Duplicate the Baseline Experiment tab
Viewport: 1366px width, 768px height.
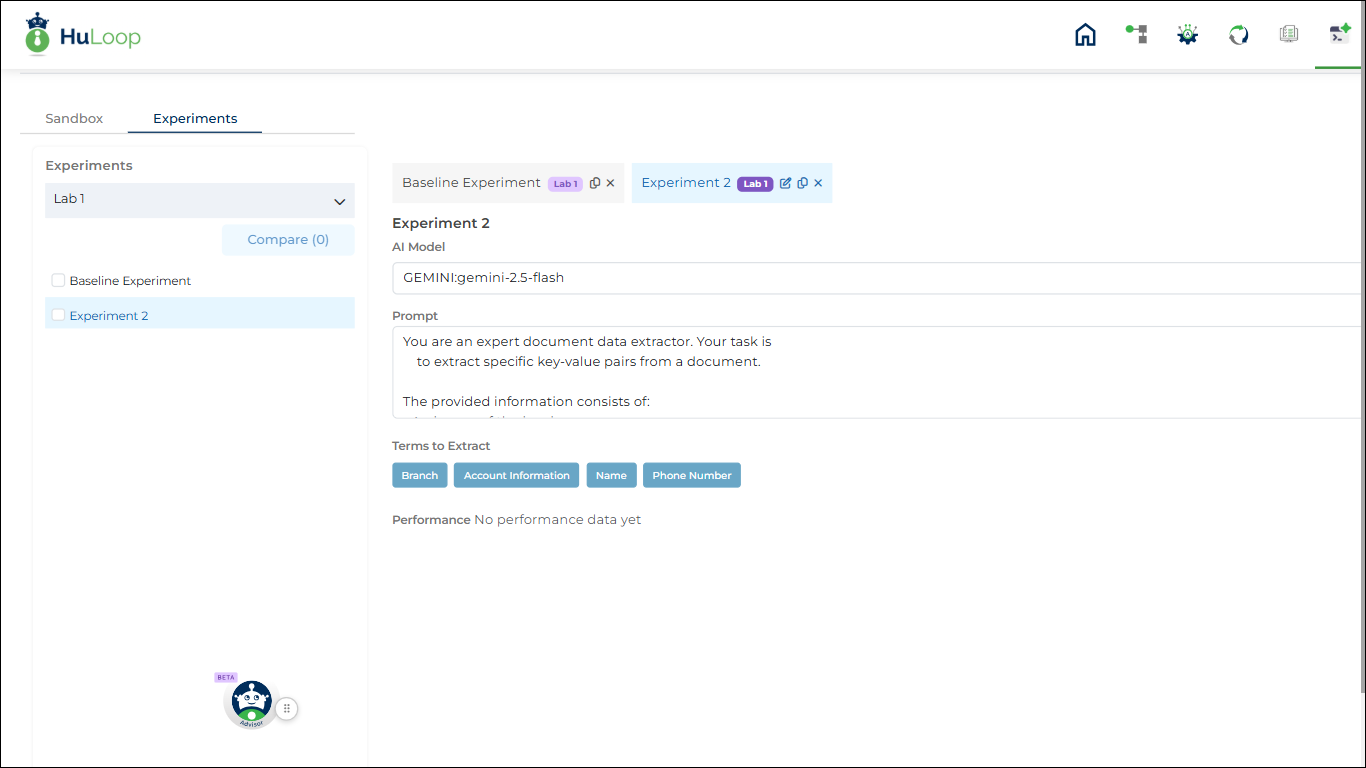click(x=595, y=183)
